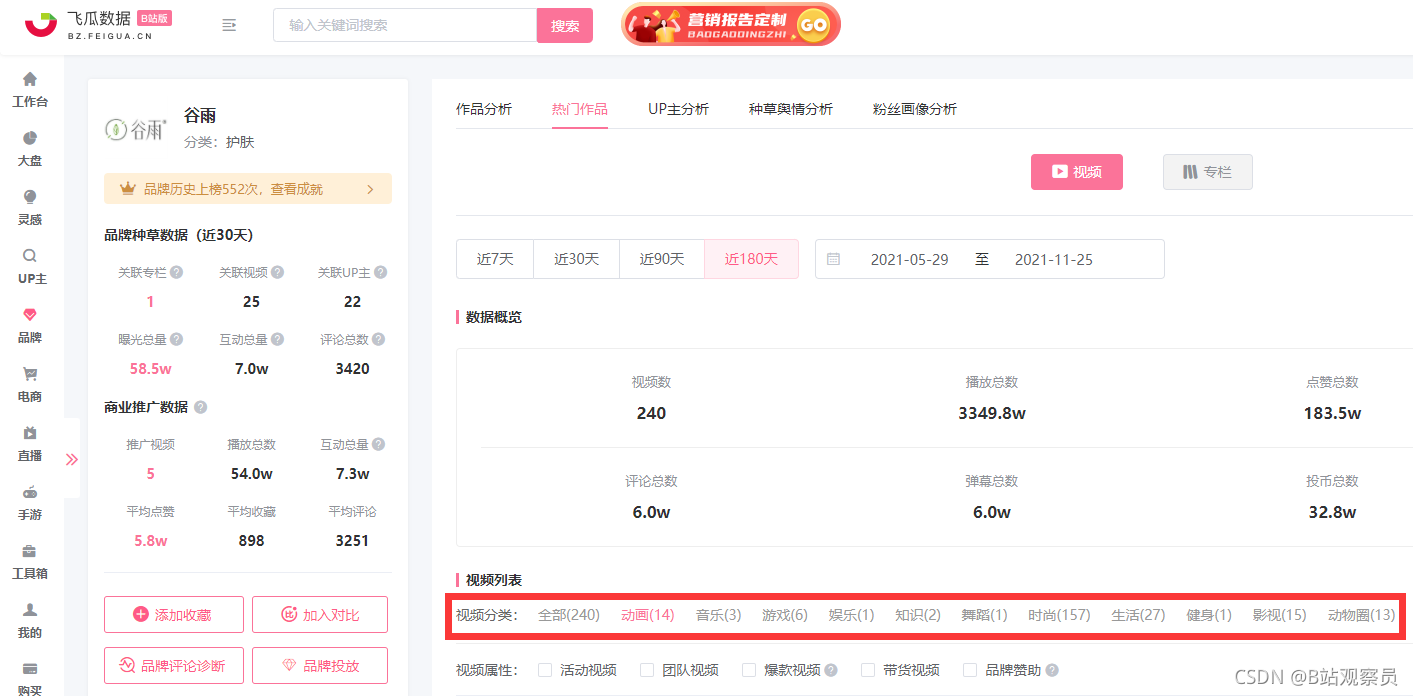Screen dimensions: 1413x696
Task: Select the 近90天 time range
Action: pyautogui.click(x=662, y=259)
